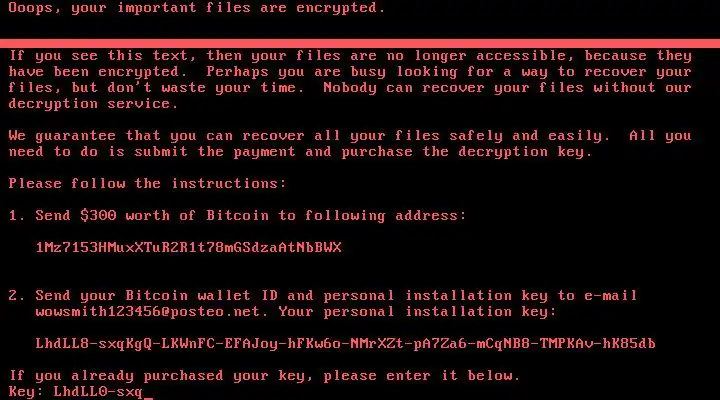Click the 'Key:' label at bottom
The width and height of the screenshot is (720, 400).
click(26, 392)
